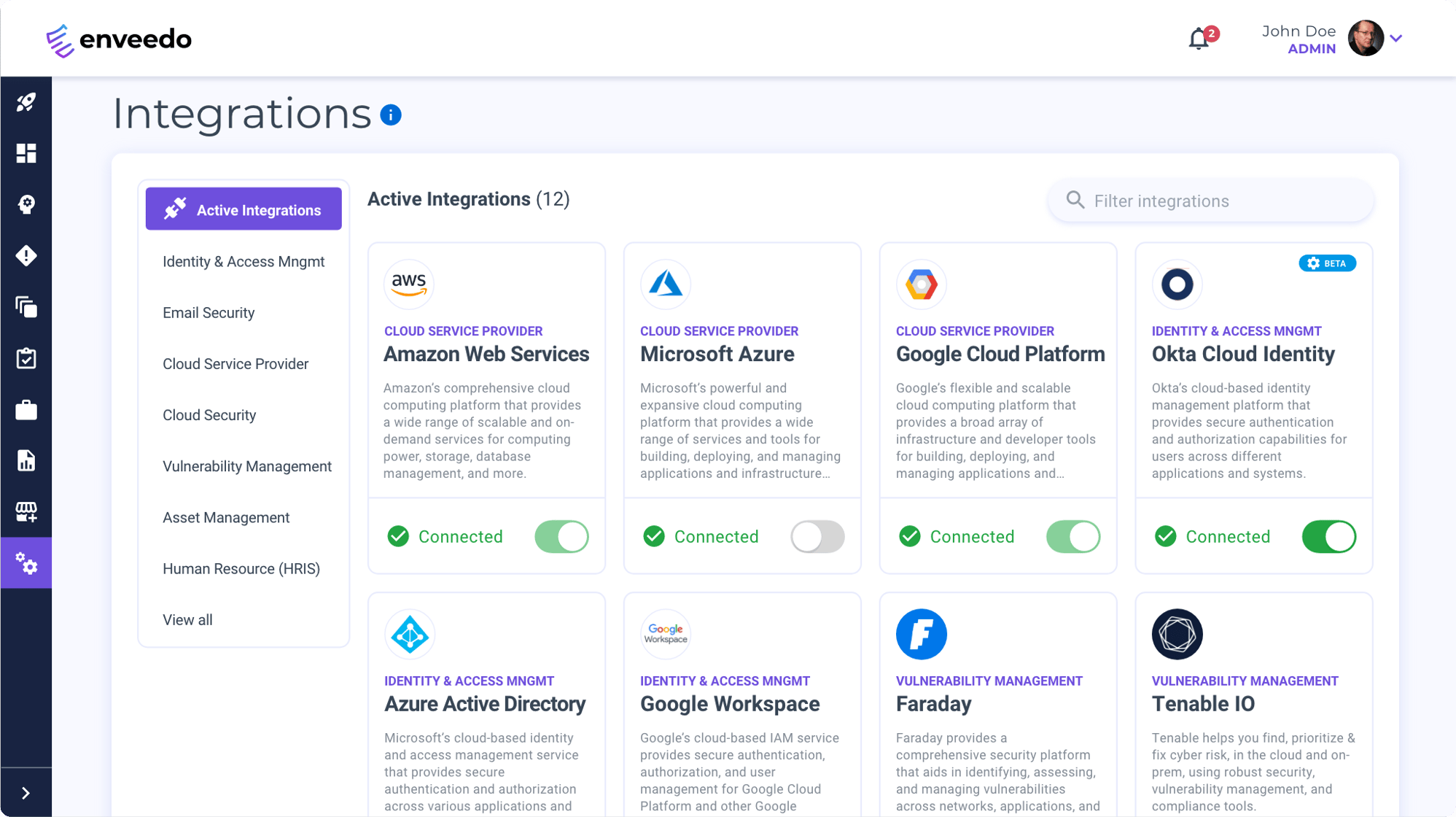Open the dashboard grid icon in the sidebar
Image resolution: width=1456 pixels, height=817 pixels.
point(26,153)
